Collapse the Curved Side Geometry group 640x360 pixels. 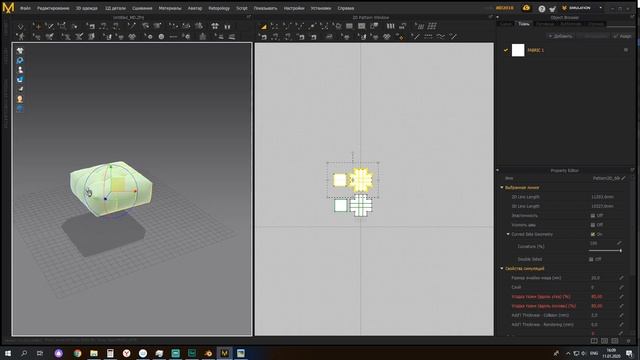(508, 234)
